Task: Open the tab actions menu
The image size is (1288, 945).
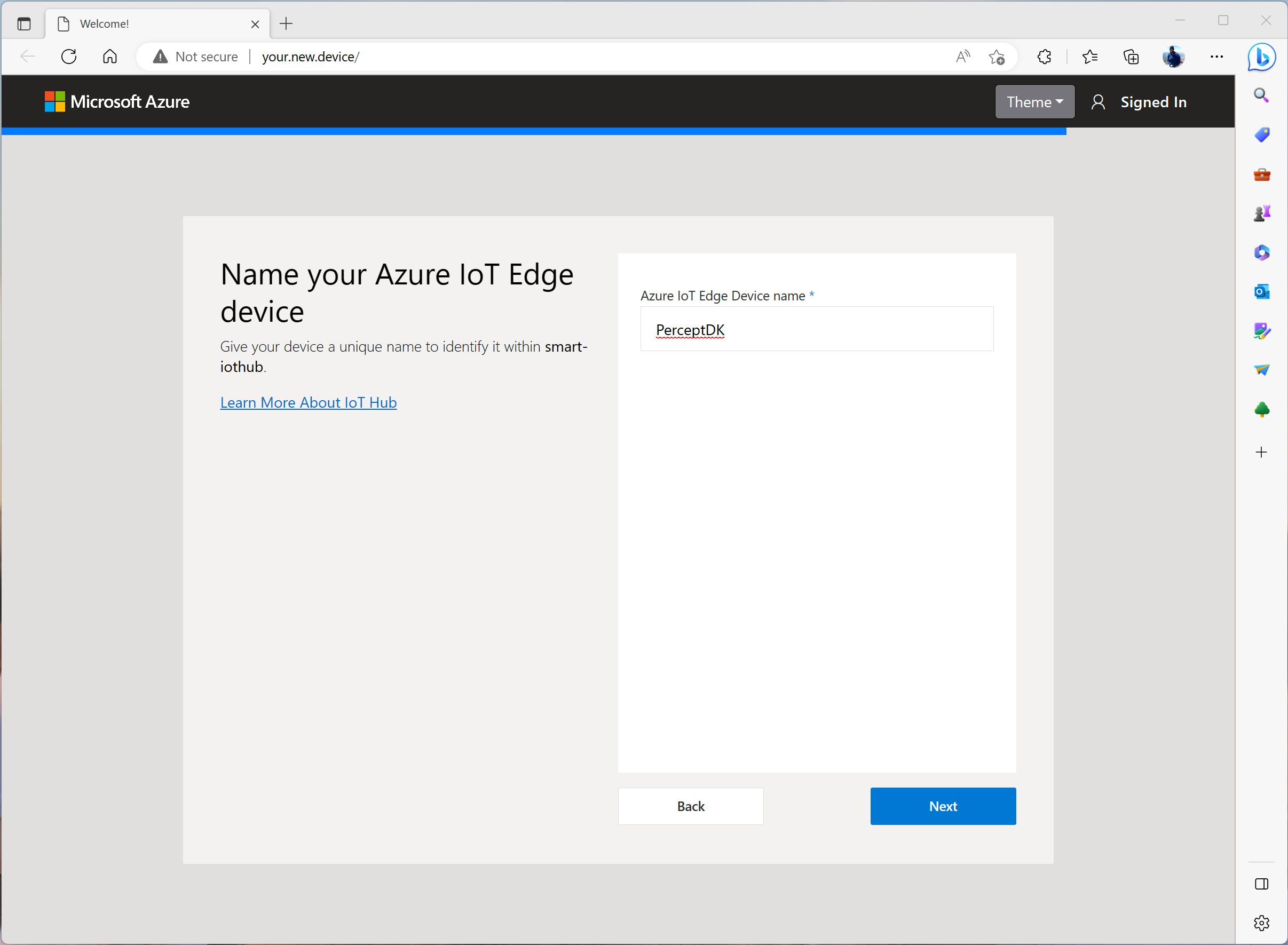Action: [x=24, y=23]
